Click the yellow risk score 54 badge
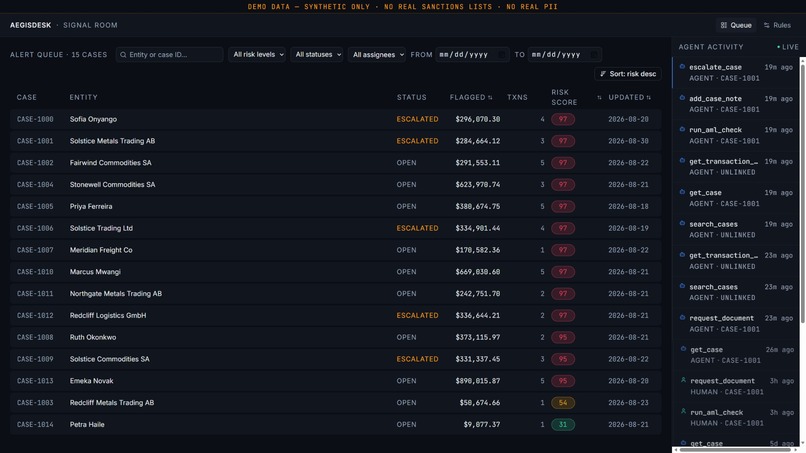 pyautogui.click(x=563, y=403)
